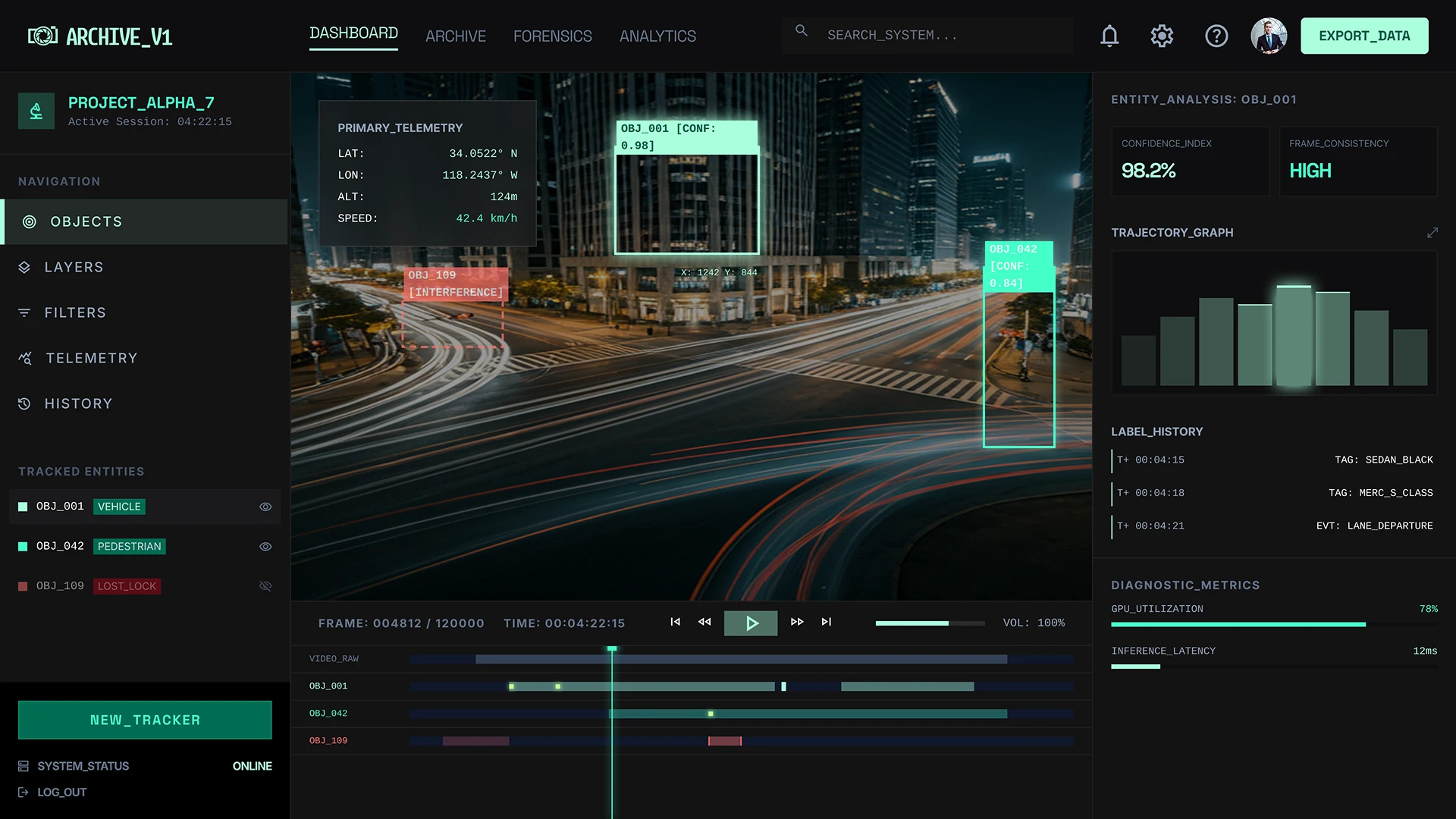Switch to the Forensics tab
Screen dimensions: 1456x819
click(552, 36)
